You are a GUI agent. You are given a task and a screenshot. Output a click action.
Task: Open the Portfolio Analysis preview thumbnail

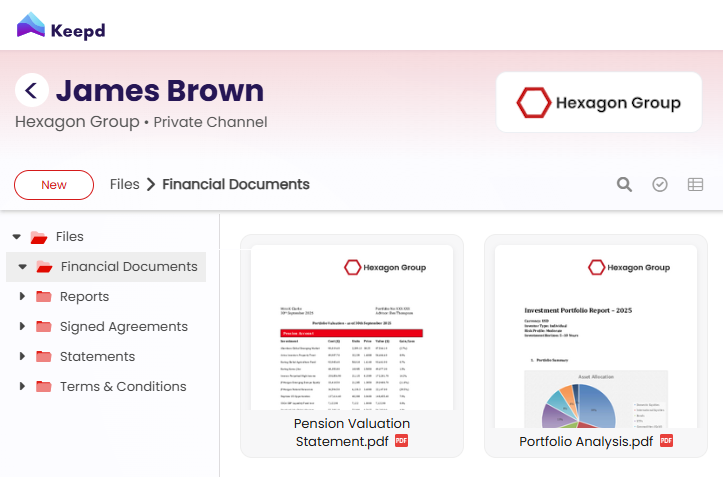click(596, 337)
